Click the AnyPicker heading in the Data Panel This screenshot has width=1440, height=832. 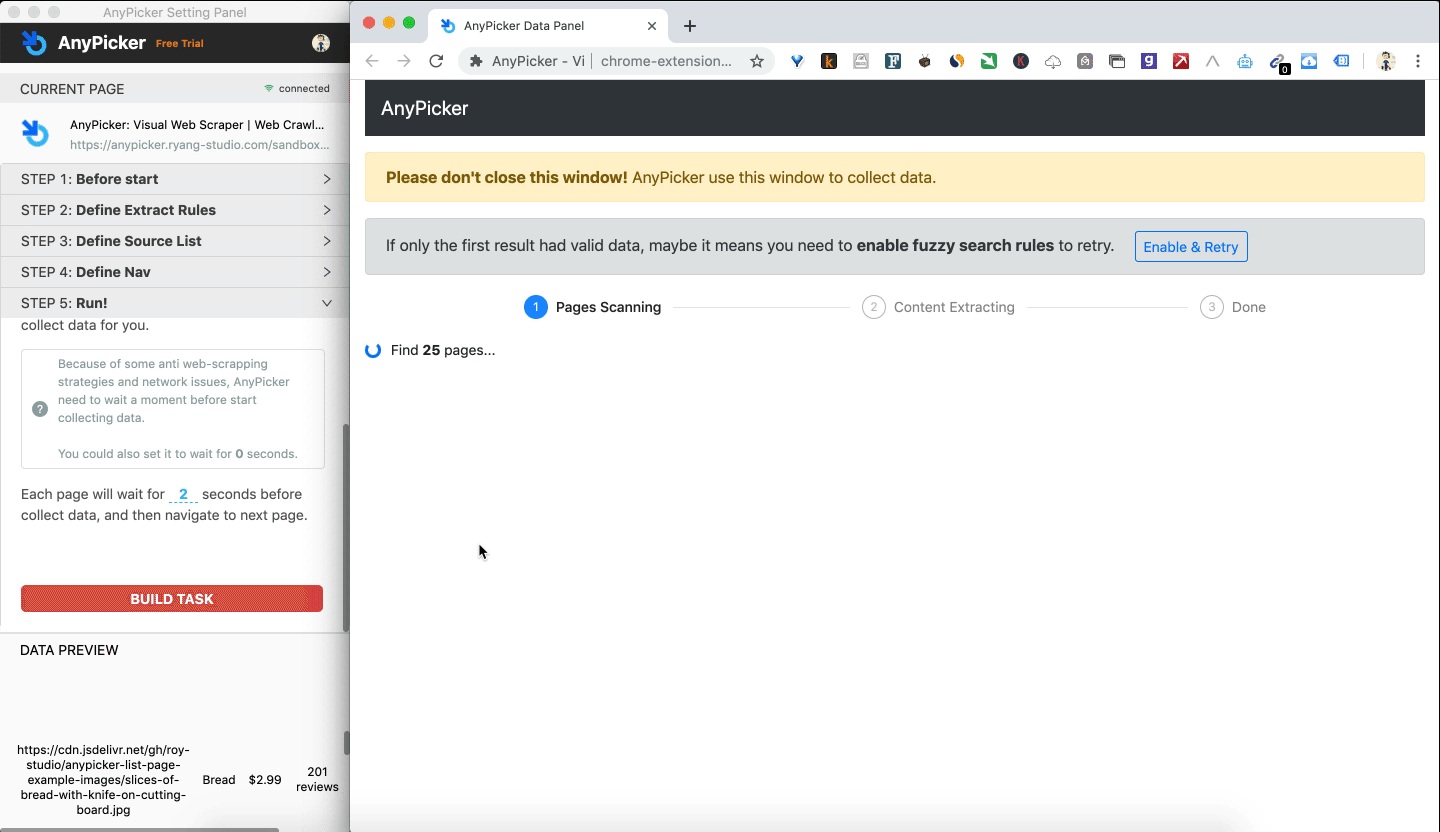tap(424, 108)
